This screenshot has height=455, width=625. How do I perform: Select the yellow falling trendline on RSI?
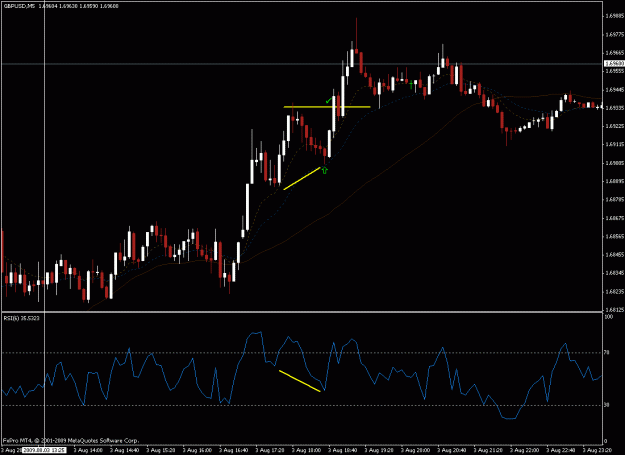(299, 381)
